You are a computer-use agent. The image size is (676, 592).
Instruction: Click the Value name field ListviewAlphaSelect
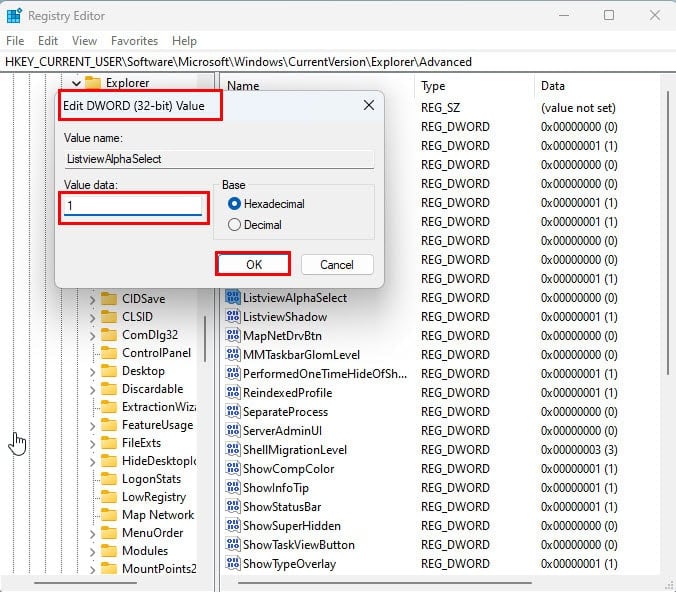point(219,159)
